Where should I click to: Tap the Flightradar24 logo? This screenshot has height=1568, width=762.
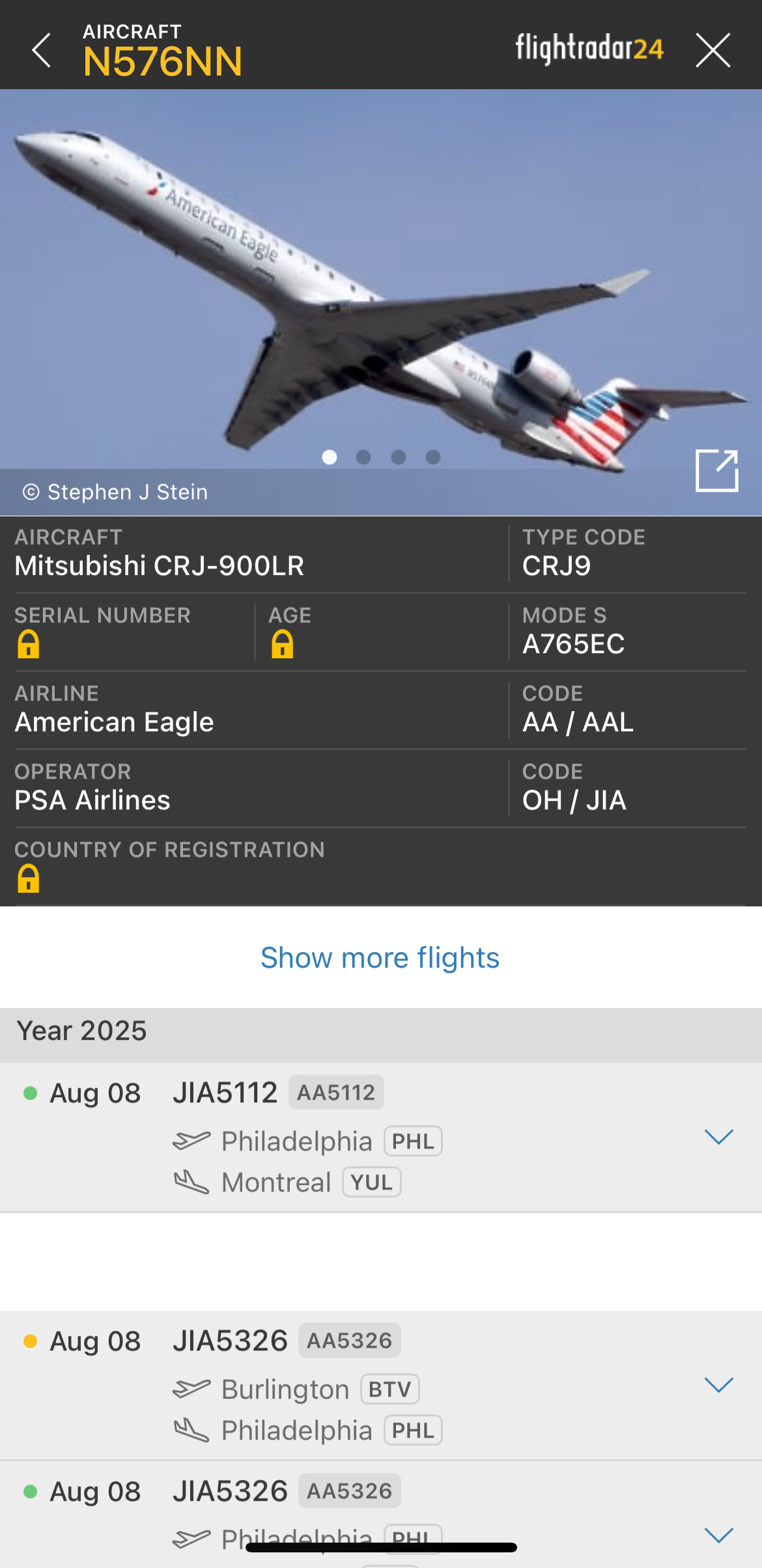tap(589, 49)
